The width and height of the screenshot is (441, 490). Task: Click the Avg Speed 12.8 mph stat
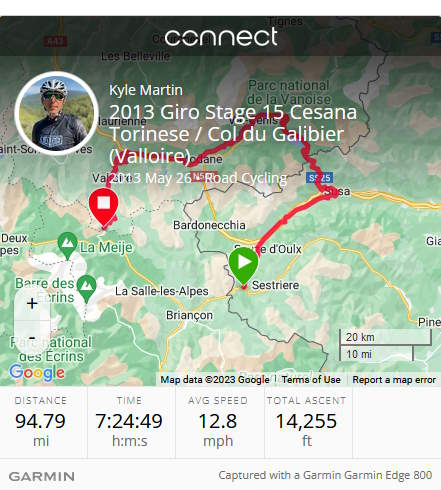[x=218, y=422]
